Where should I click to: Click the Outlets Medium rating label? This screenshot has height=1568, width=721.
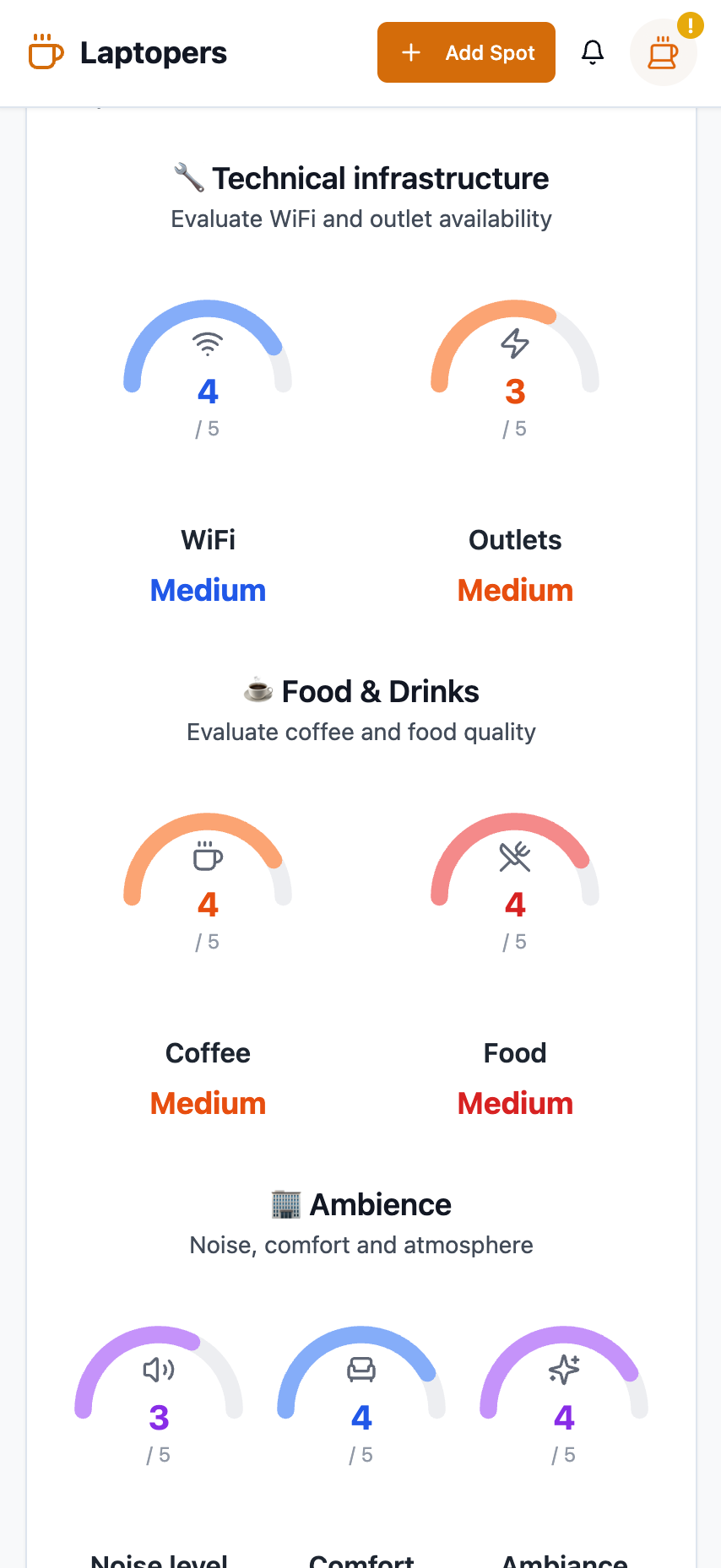click(x=515, y=590)
